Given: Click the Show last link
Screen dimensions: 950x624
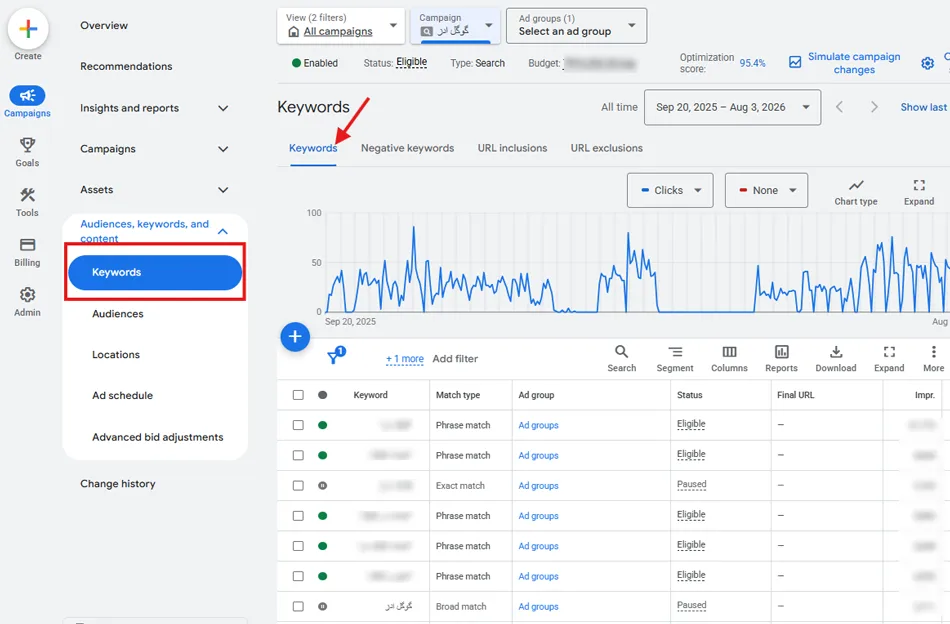Looking at the screenshot, I should coord(923,107).
